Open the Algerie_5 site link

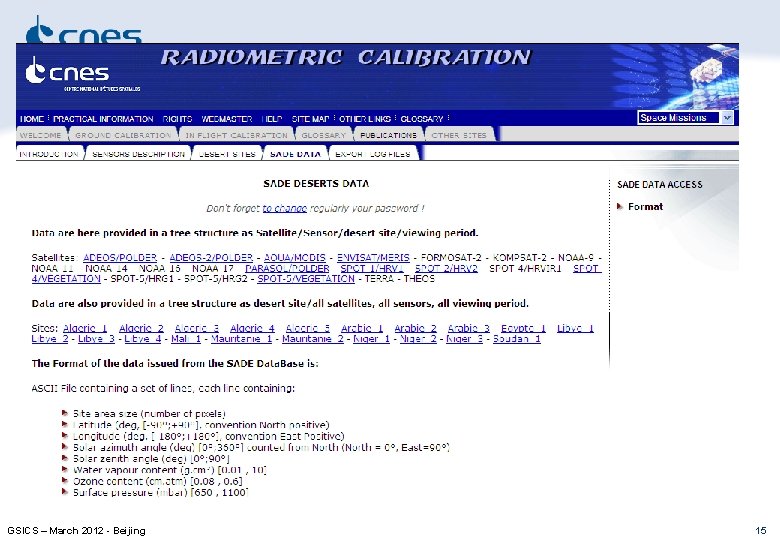pyautogui.click(x=308, y=328)
